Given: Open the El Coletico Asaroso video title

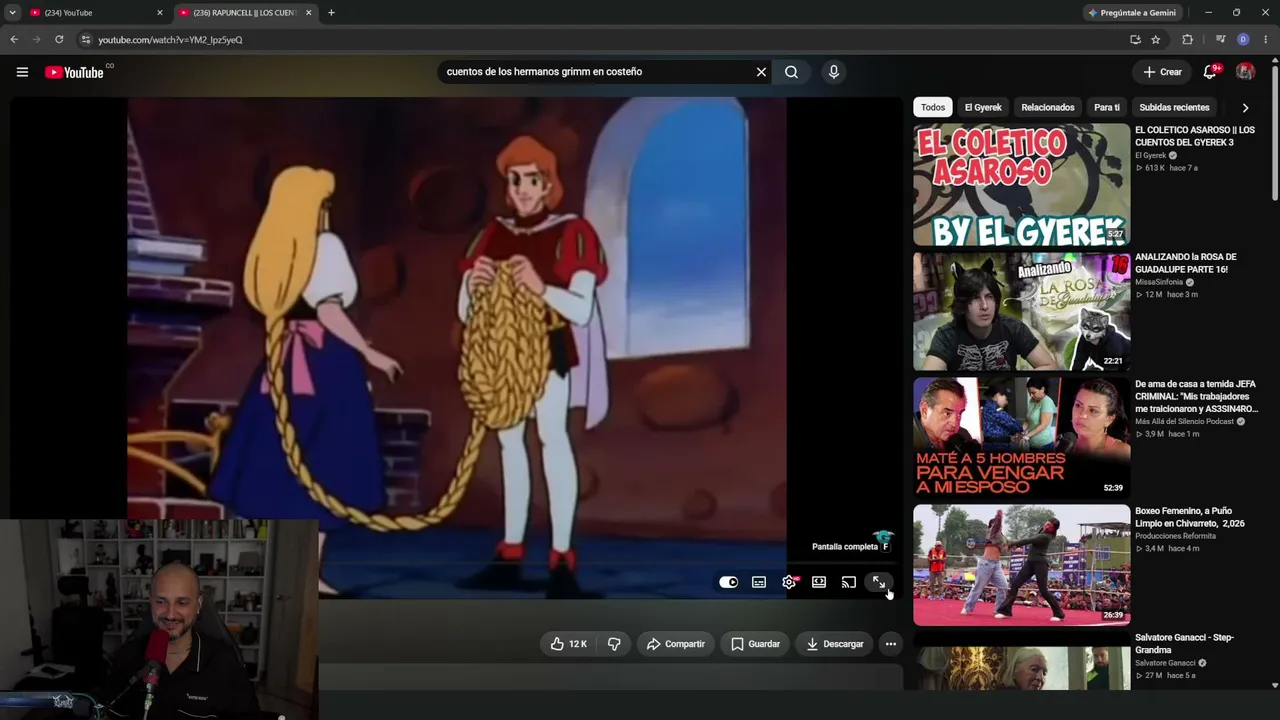Looking at the screenshot, I should (1195, 136).
